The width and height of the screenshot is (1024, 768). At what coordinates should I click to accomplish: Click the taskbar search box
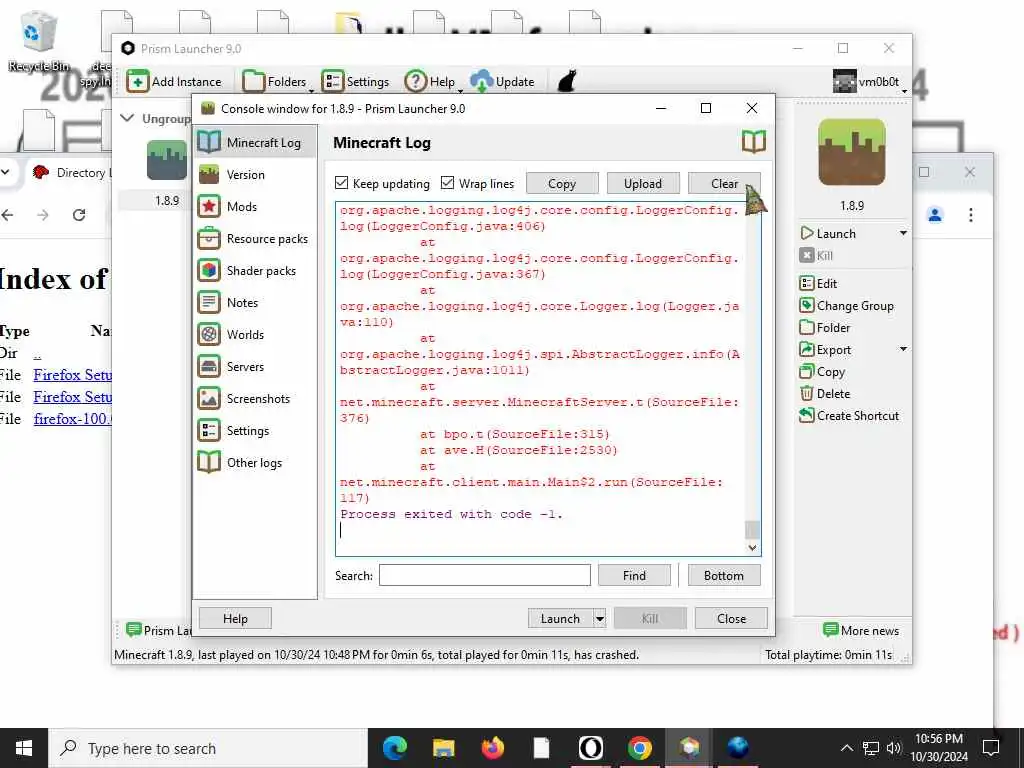click(x=208, y=748)
